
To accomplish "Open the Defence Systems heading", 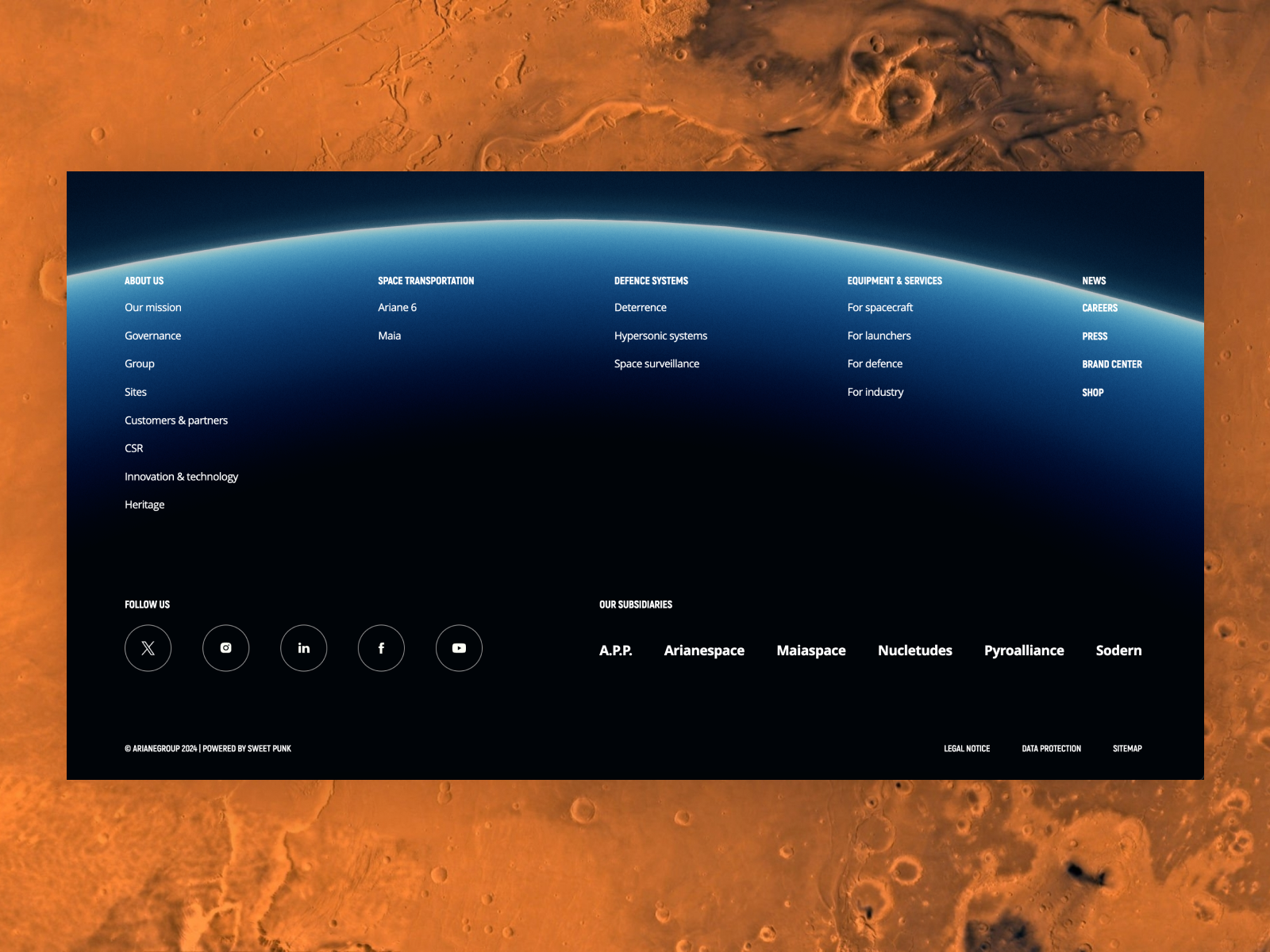I will 651,281.
